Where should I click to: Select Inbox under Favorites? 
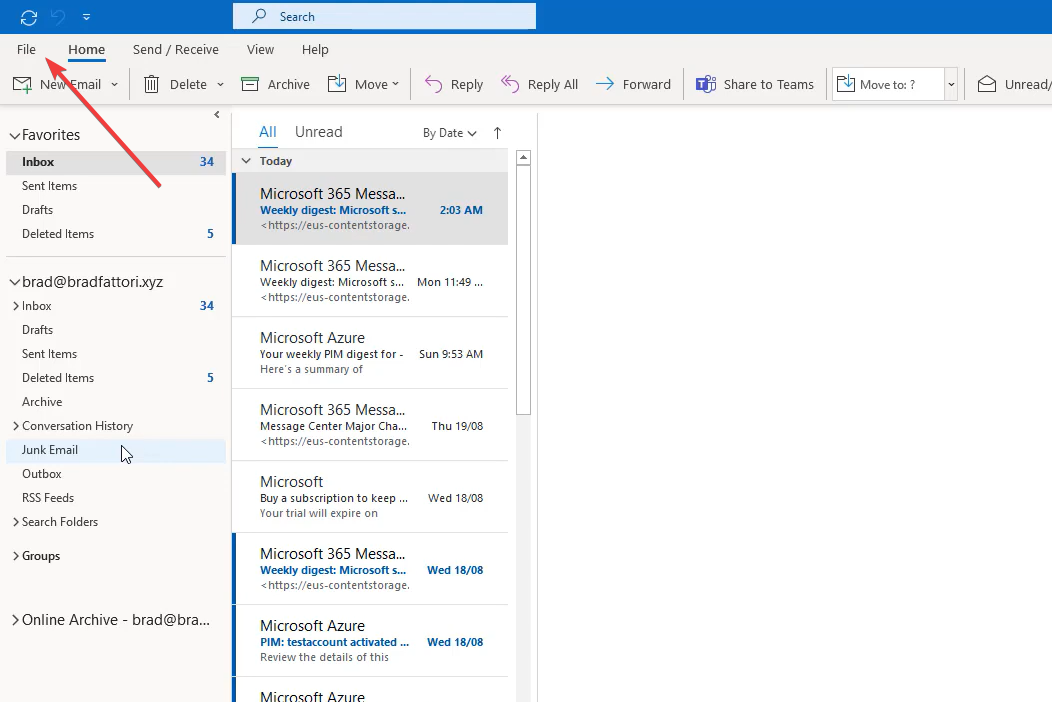[116, 162]
